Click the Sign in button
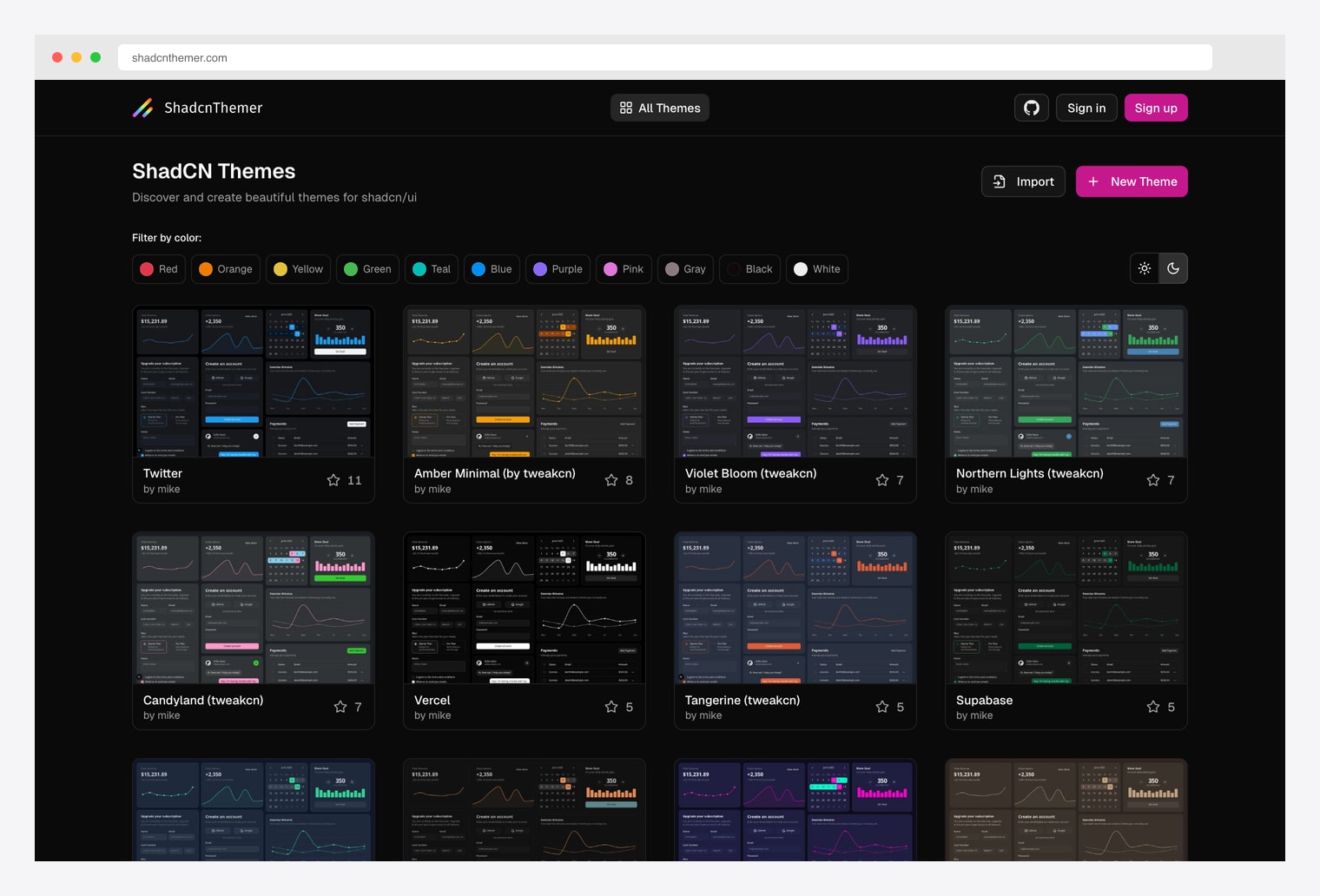The image size is (1320, 896). [x=1086, y=108]
